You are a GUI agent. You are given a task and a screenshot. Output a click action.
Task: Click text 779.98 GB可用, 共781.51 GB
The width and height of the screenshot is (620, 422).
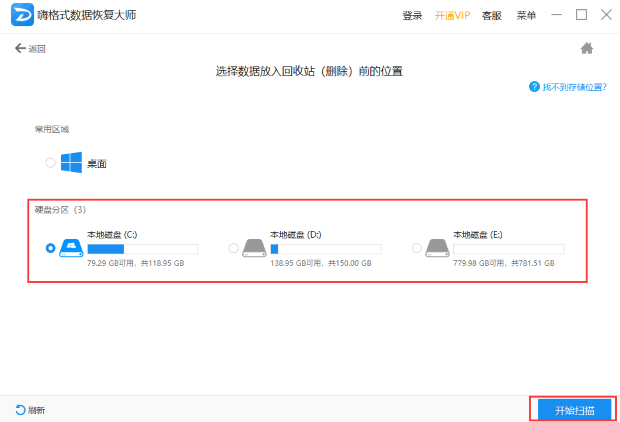(x=504, y=263)
